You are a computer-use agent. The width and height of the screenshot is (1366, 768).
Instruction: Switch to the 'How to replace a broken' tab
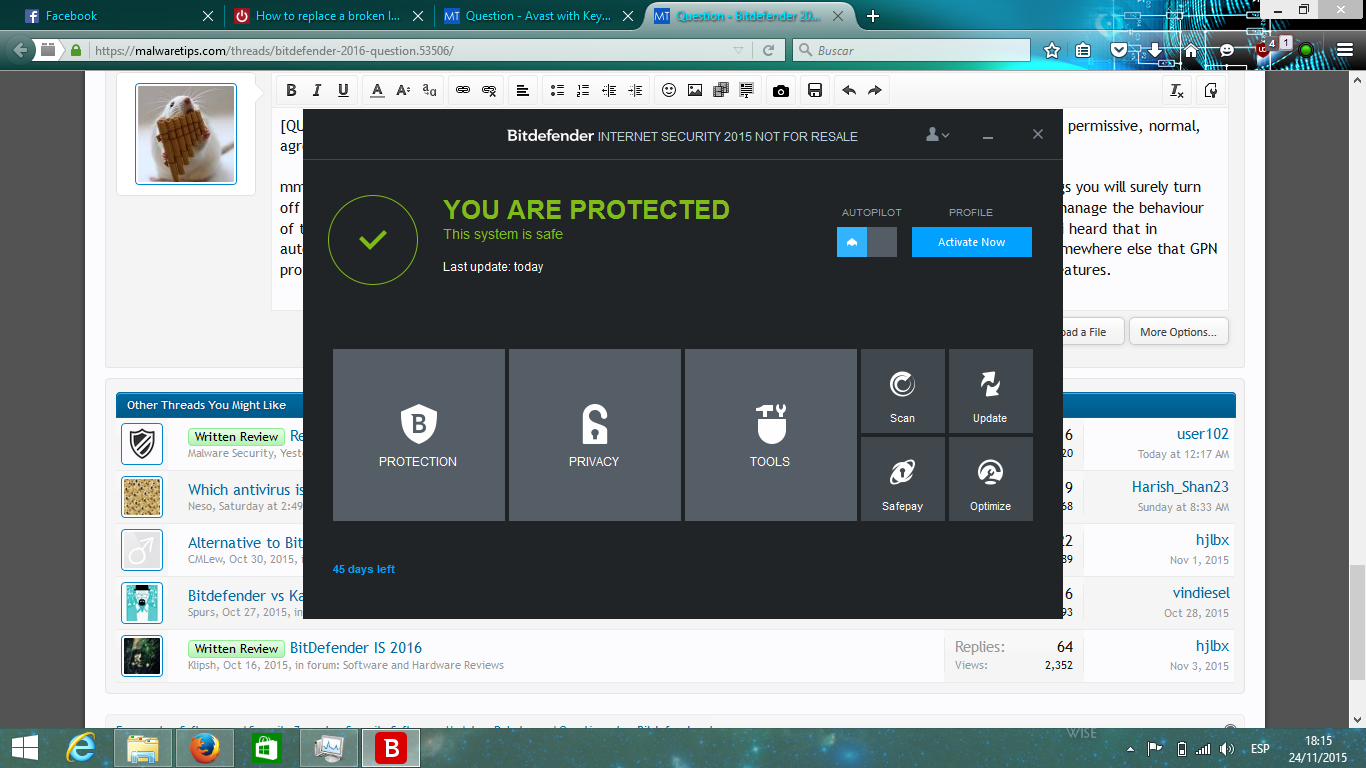coord(330,16)
